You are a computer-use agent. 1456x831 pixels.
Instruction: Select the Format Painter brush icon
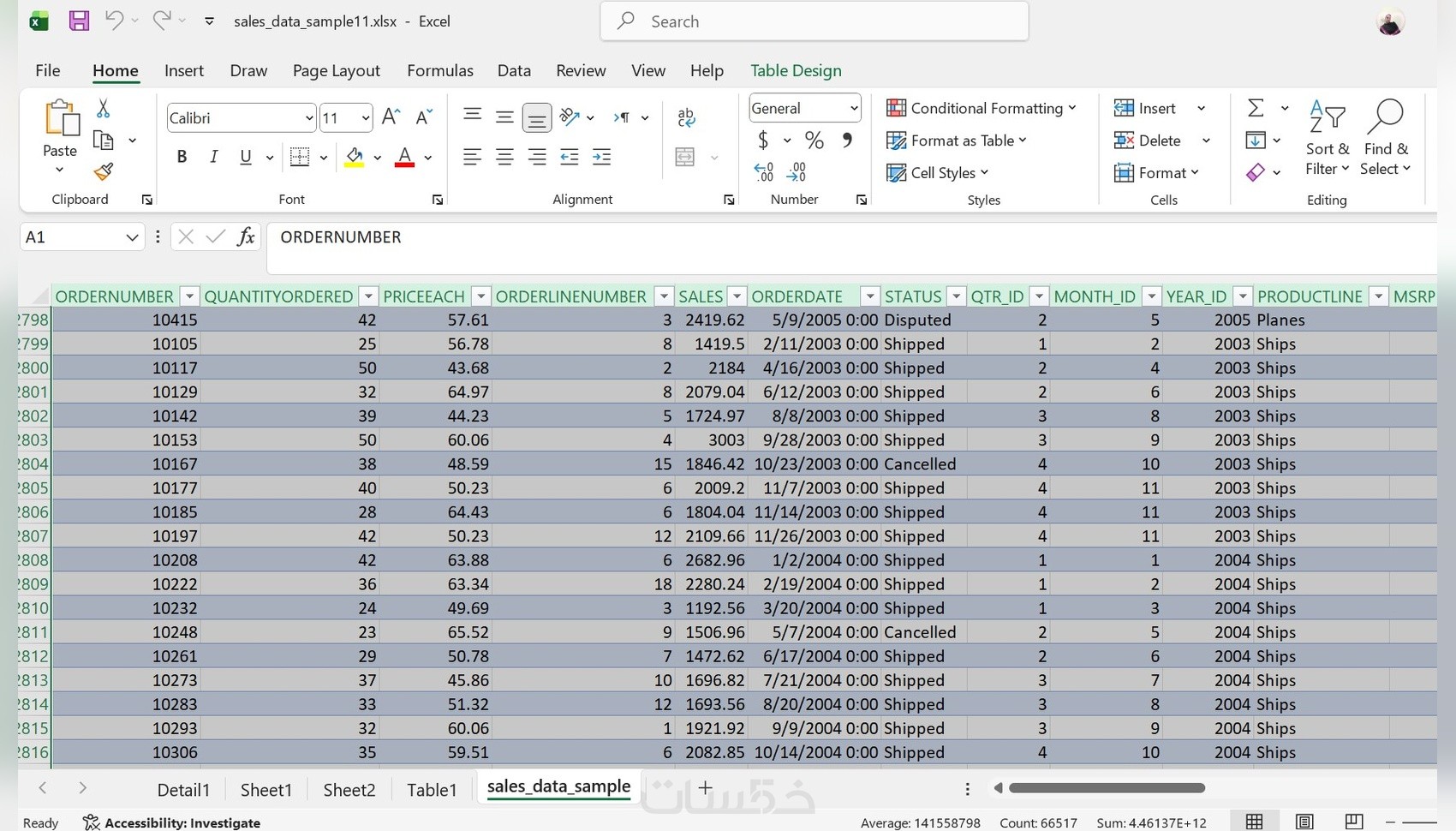click(x=104, y=172)
